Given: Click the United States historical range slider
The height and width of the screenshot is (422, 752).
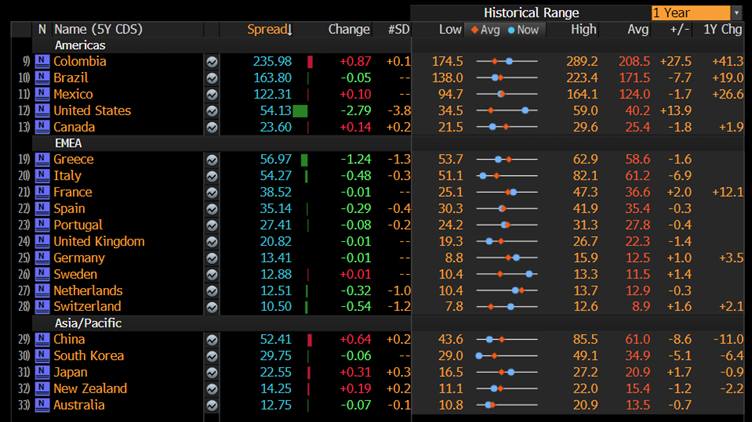Looking at the screenshot, I should [507, 110].
